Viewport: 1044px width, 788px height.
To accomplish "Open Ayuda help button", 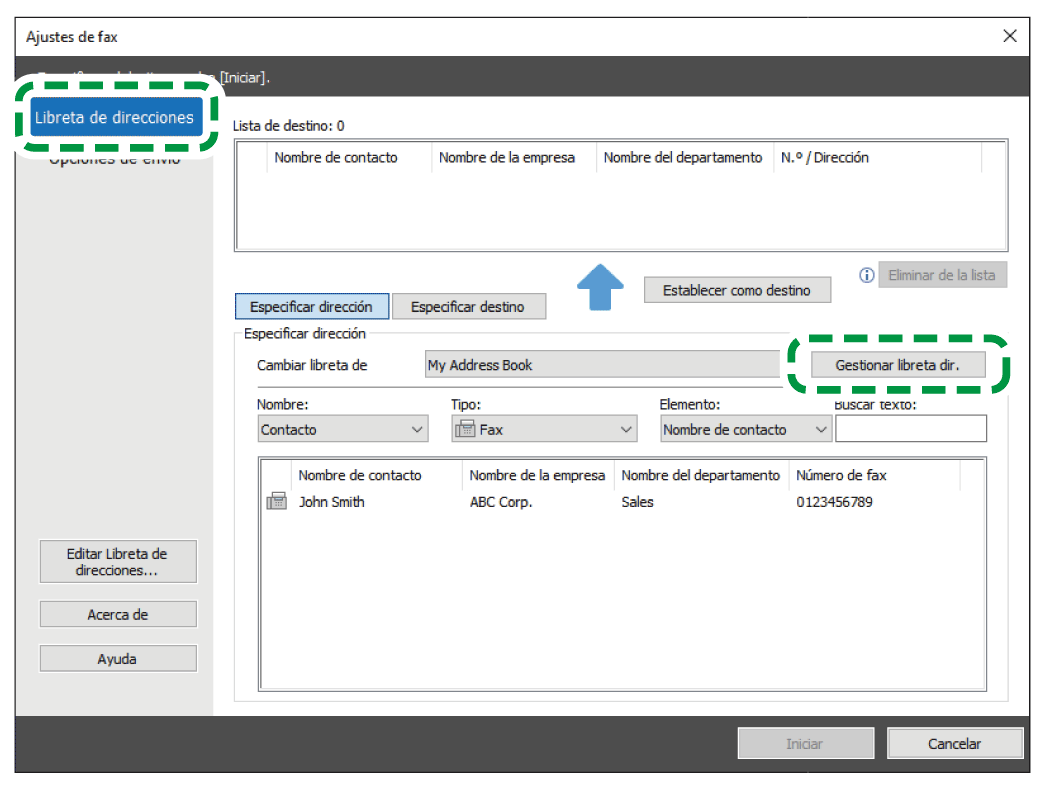I will [x=118, y=659].
